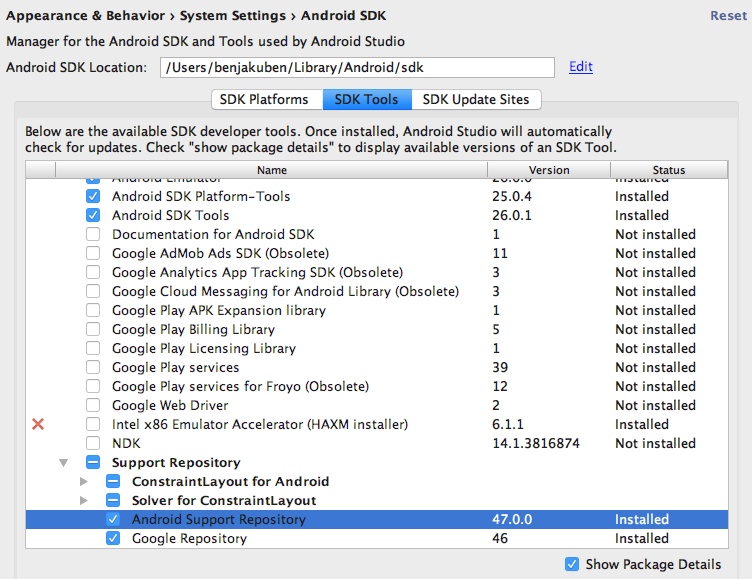Expand Solver for ConstraintLayout node
The image size is (752, 579).
tap(83, 500)
